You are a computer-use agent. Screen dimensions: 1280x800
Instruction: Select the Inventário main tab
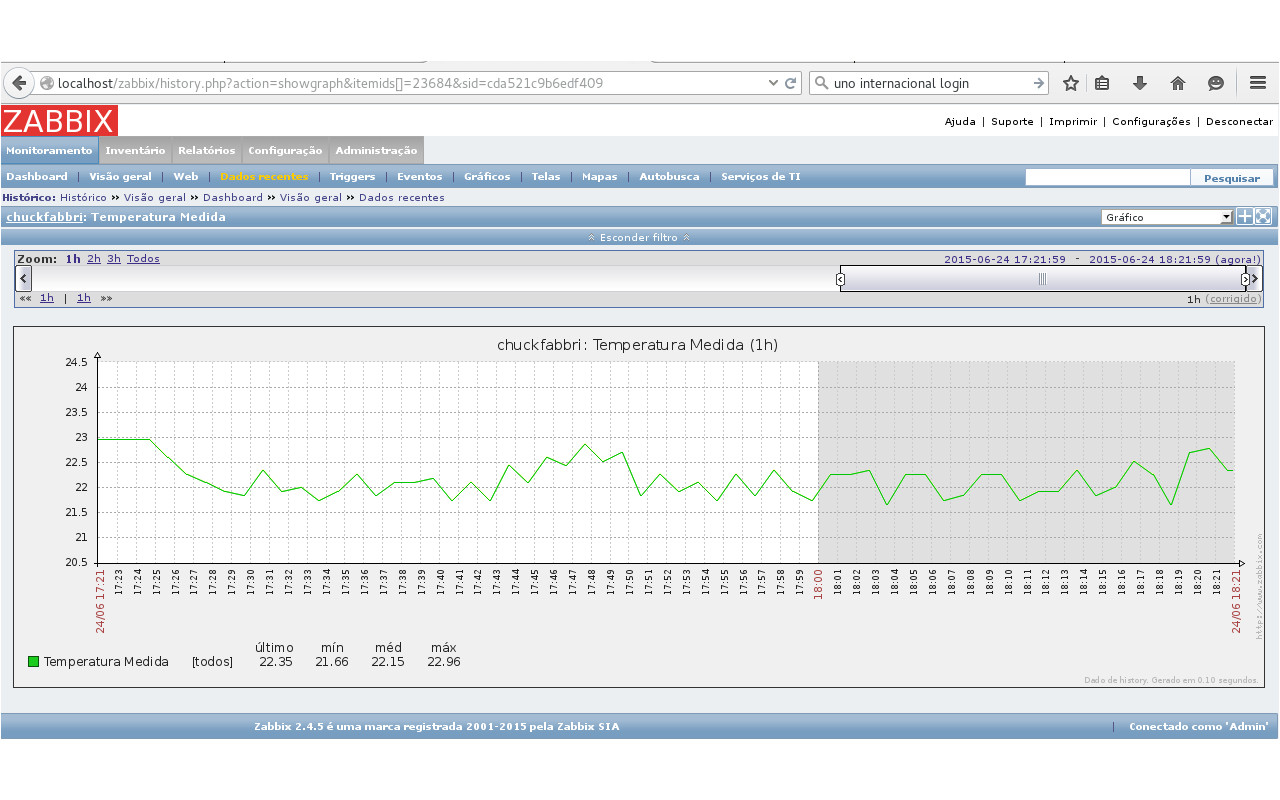pos(135,150)
